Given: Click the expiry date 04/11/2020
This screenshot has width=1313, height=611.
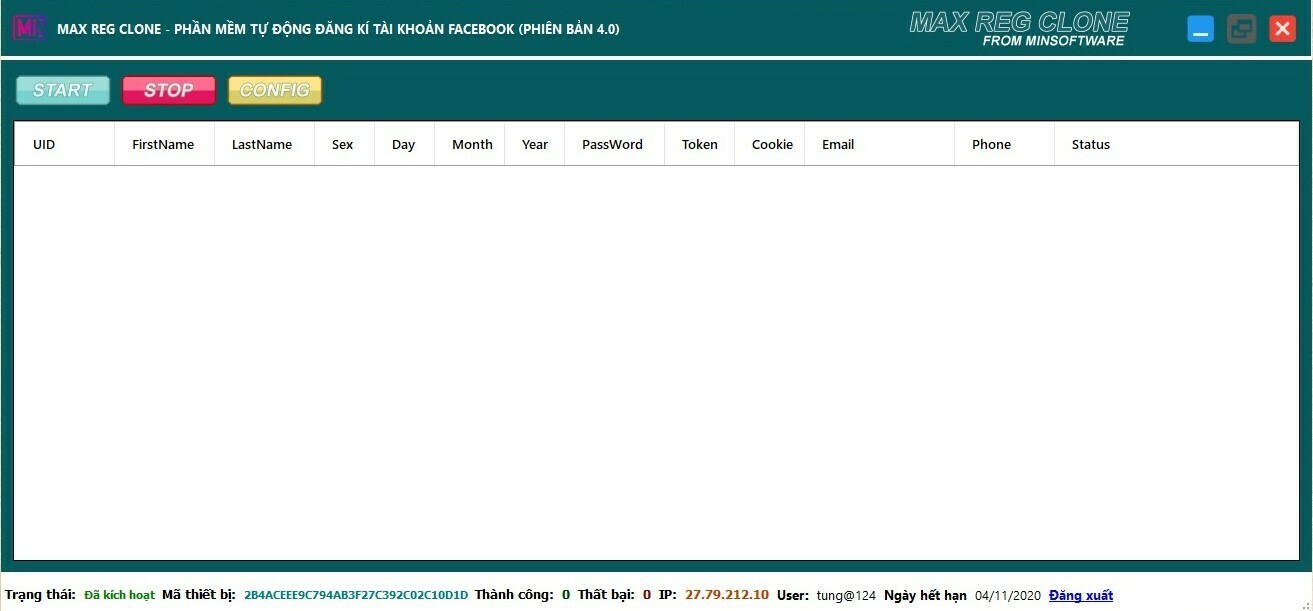Looking at the screenshot, I should pyautogui.click(x=1008, y=595).
